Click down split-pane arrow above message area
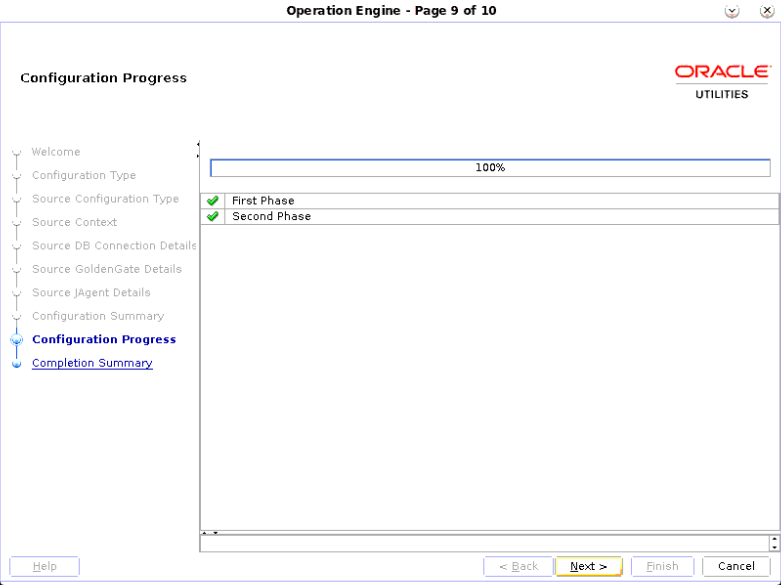The height and width of the screenshot is (585, 781). click(x=216, y=533)
